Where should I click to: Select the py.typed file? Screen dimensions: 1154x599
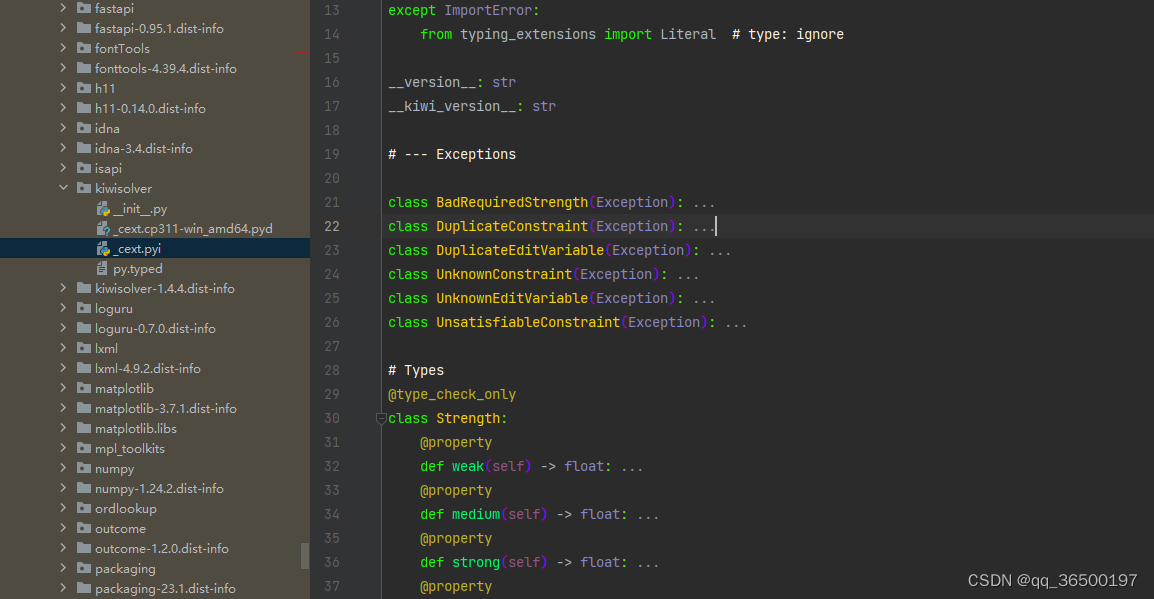[138, 269]
